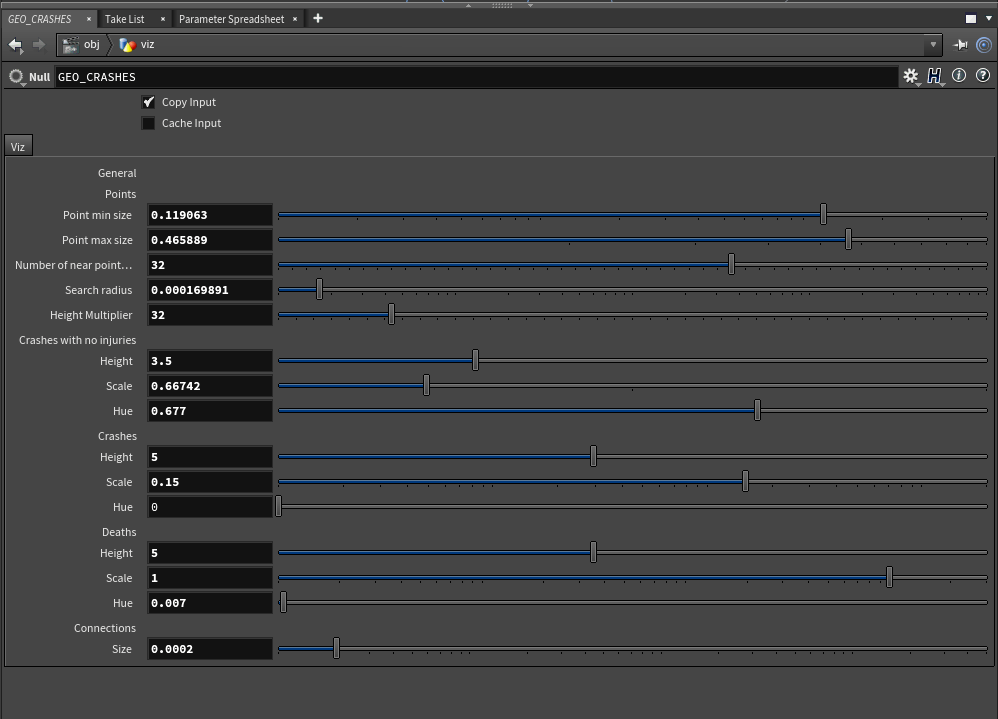The height and width of the screenshot is (719, 998).
Task: Select the Viz parameter tab
Action: pos(18,147)
